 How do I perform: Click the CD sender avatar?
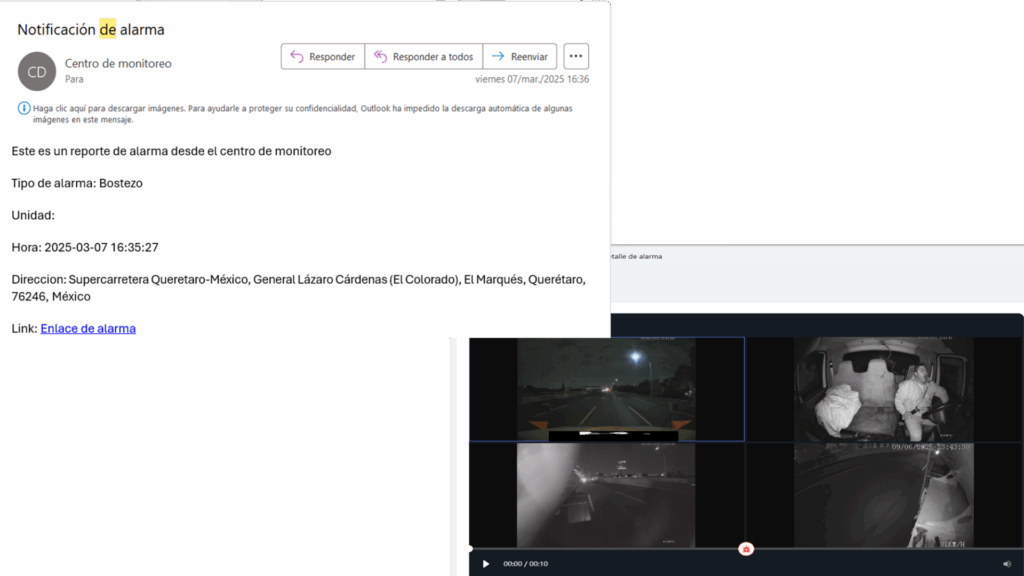37,71
